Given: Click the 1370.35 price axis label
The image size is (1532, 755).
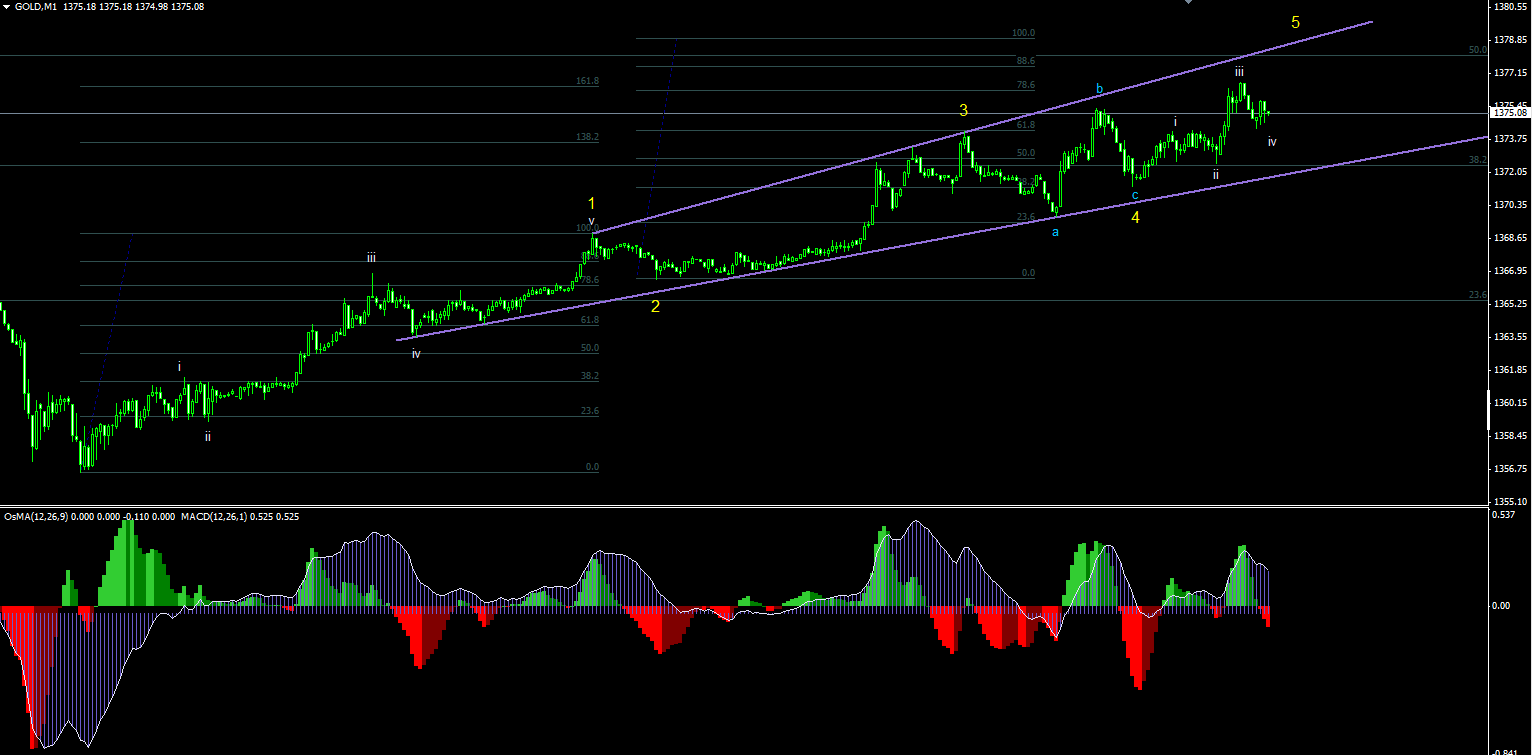Looking at the screenshot, I should click(x=1508, y=205).
